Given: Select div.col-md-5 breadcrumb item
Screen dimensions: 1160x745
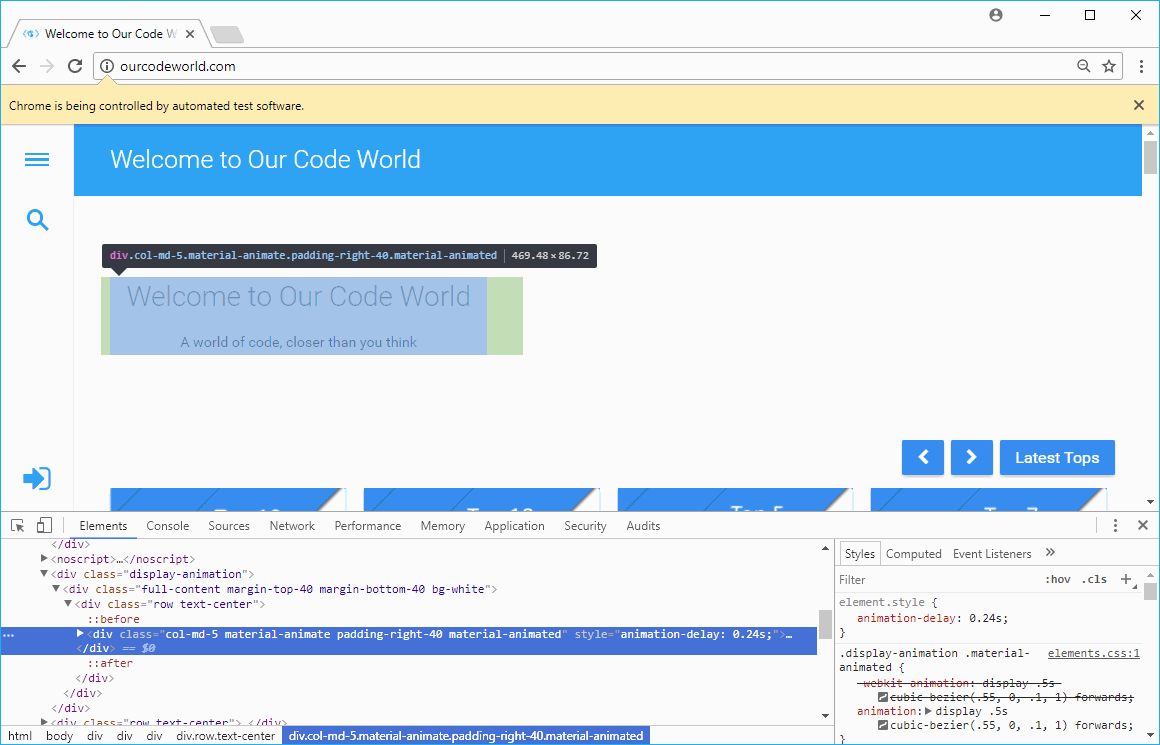Looking at the screenshot, I should pyautogui.click(x=466, y=736).
